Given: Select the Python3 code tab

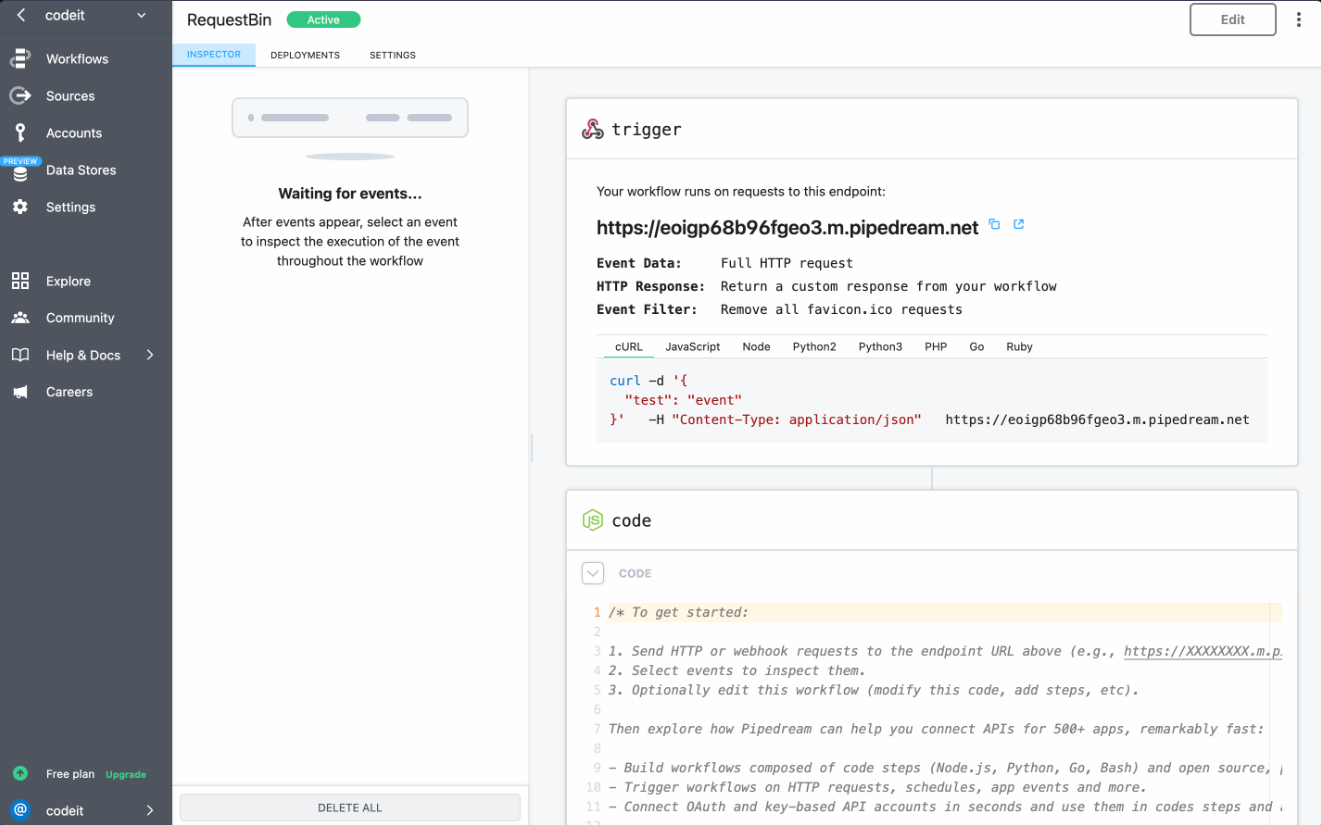Looking at the screenshot, I should (880, 347).
